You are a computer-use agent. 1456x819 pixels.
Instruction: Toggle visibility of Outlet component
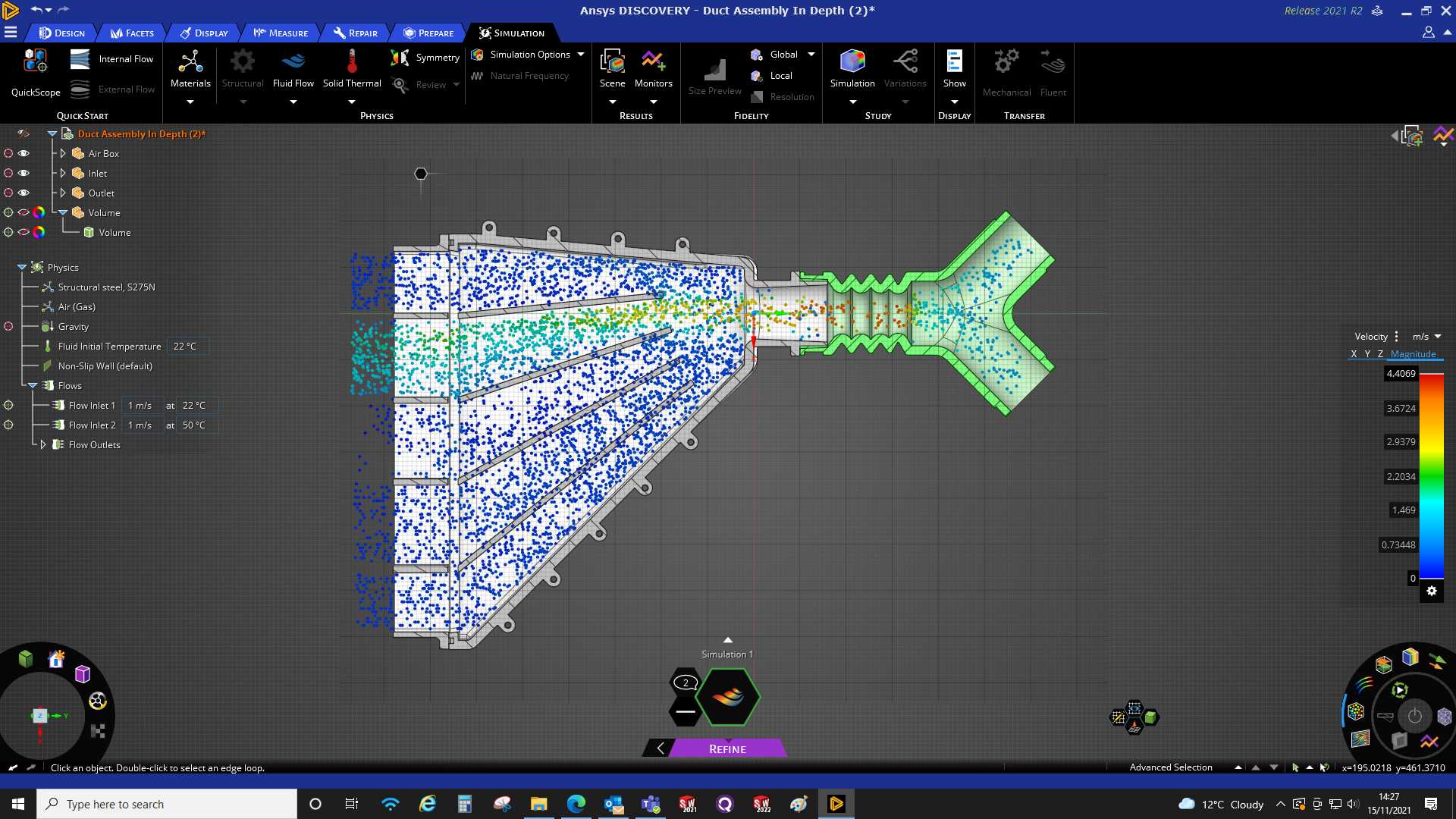pyautogui.click(x=24, y=193)
